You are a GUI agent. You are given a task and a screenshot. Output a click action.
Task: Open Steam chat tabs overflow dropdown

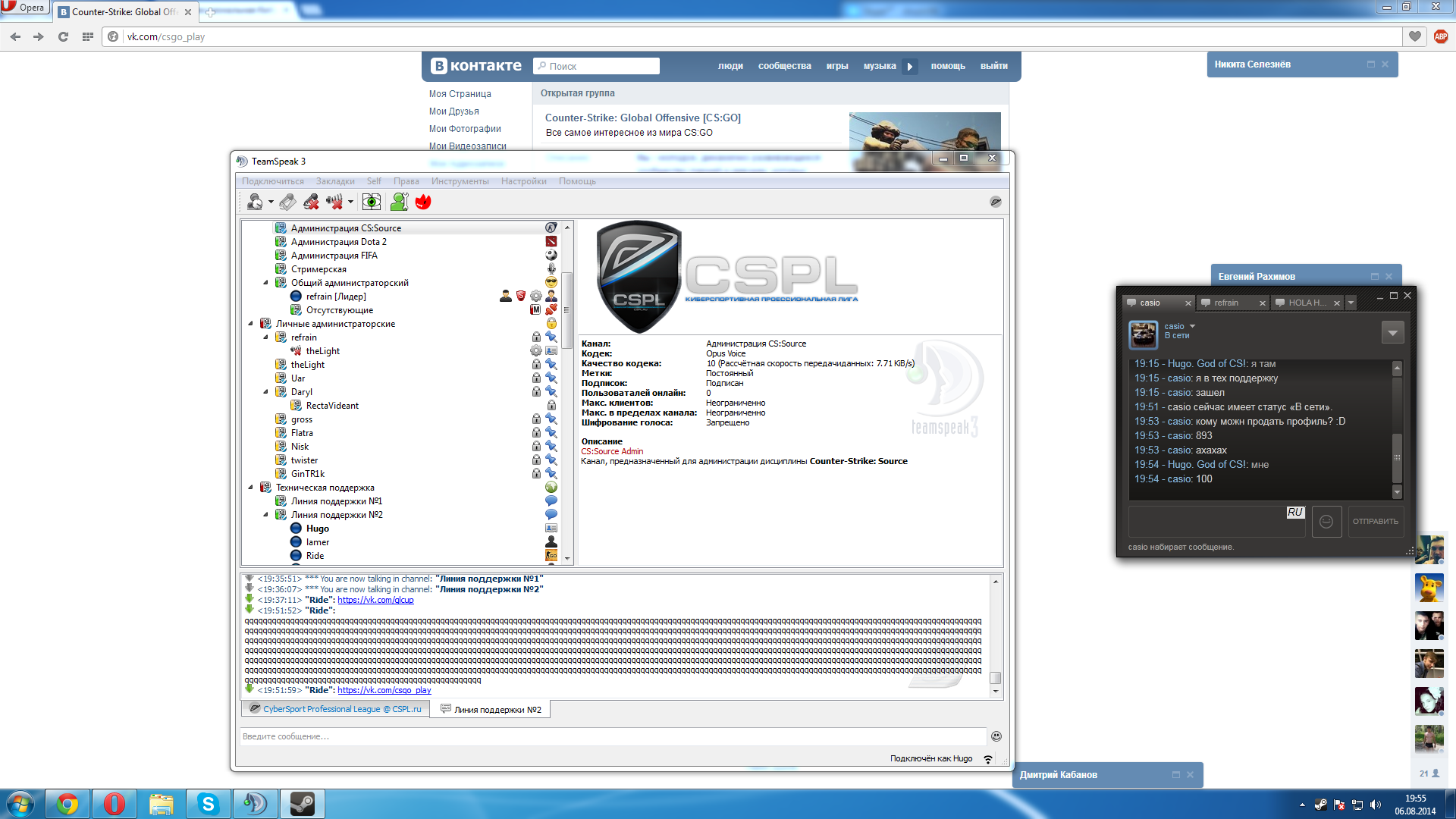click(1351, 303)
